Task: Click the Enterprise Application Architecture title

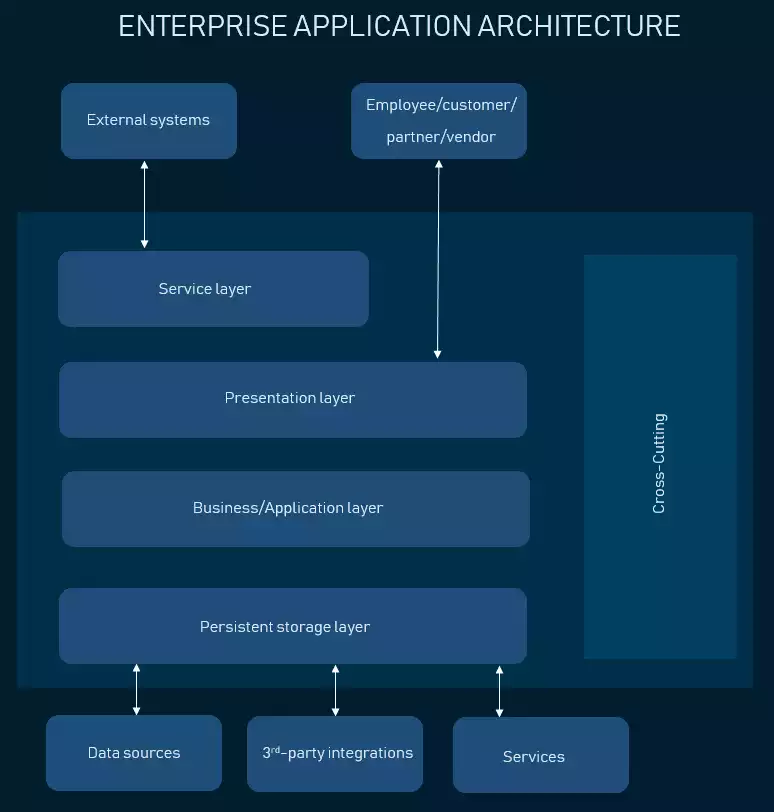Action: (x=399, y=26)
